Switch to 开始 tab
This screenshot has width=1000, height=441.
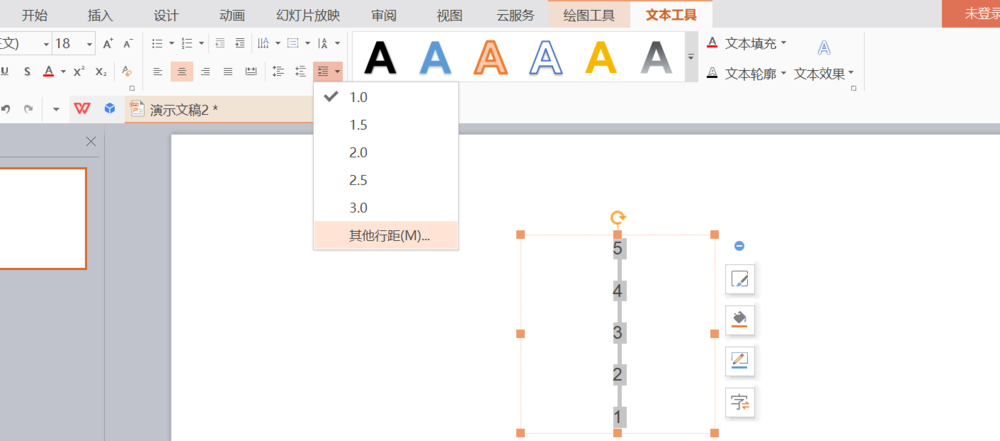point(34,15)
